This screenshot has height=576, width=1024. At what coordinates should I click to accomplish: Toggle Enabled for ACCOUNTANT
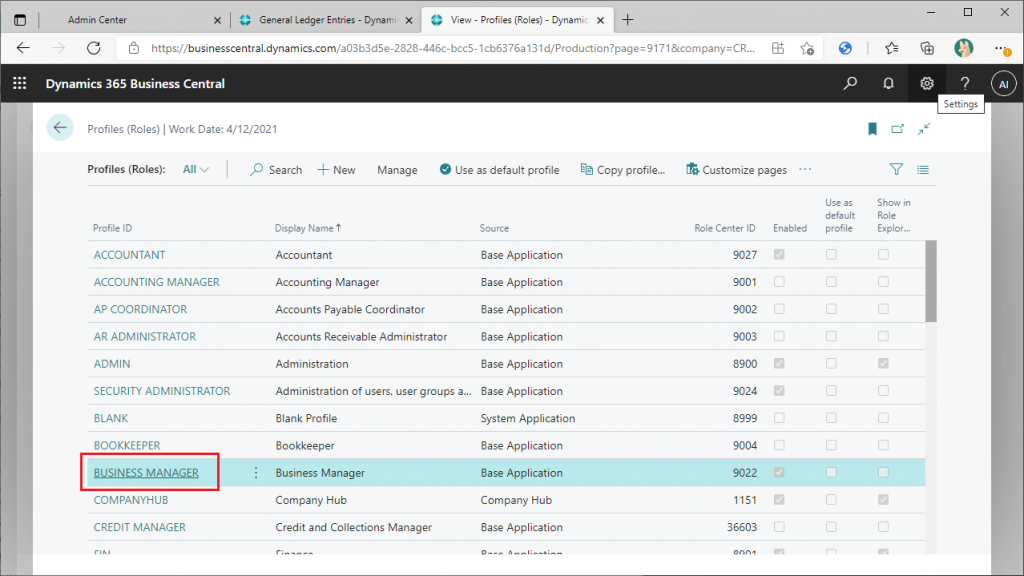tap(779, 255)
